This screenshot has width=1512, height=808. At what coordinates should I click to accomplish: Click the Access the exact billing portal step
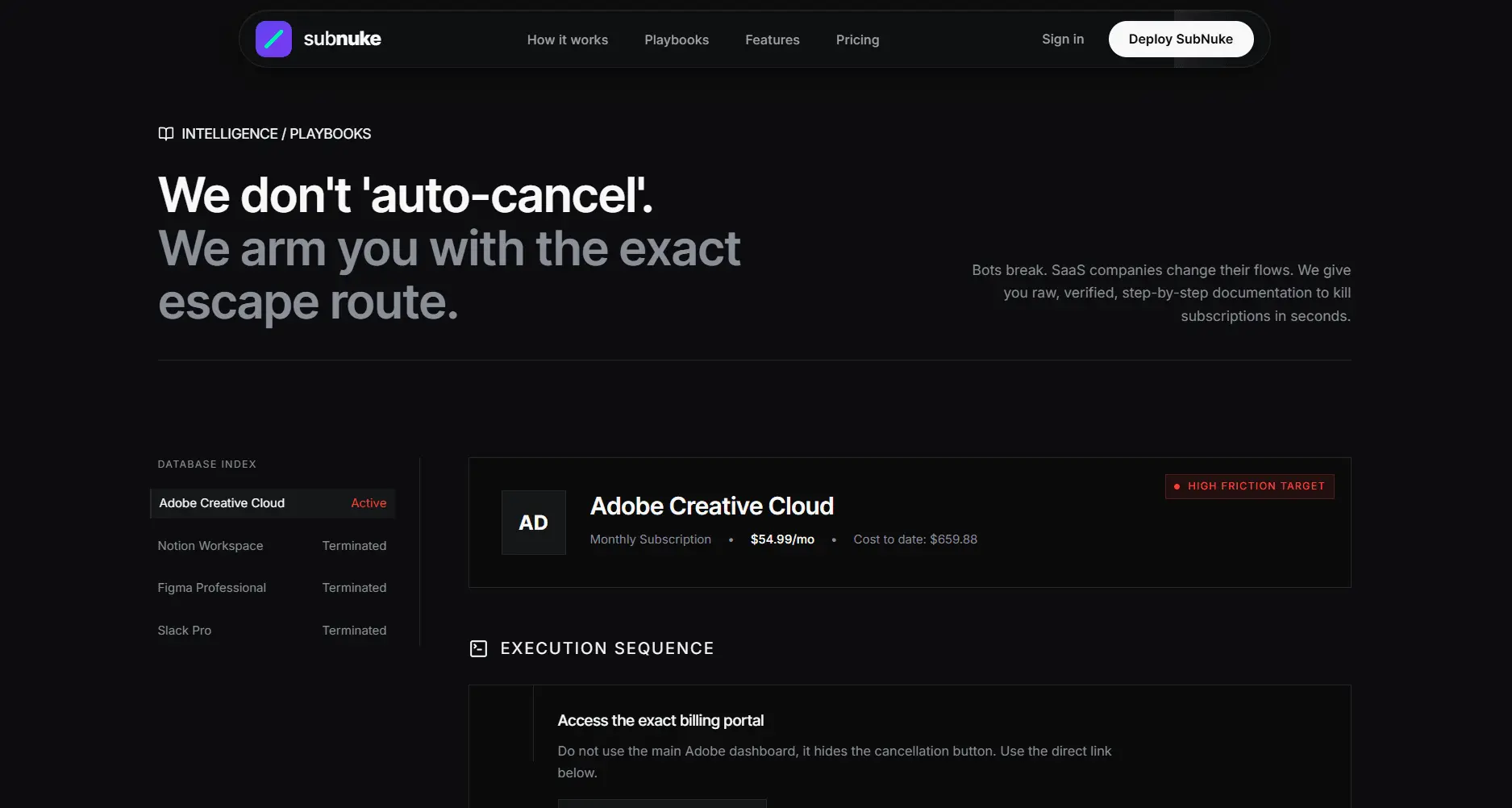660,721
